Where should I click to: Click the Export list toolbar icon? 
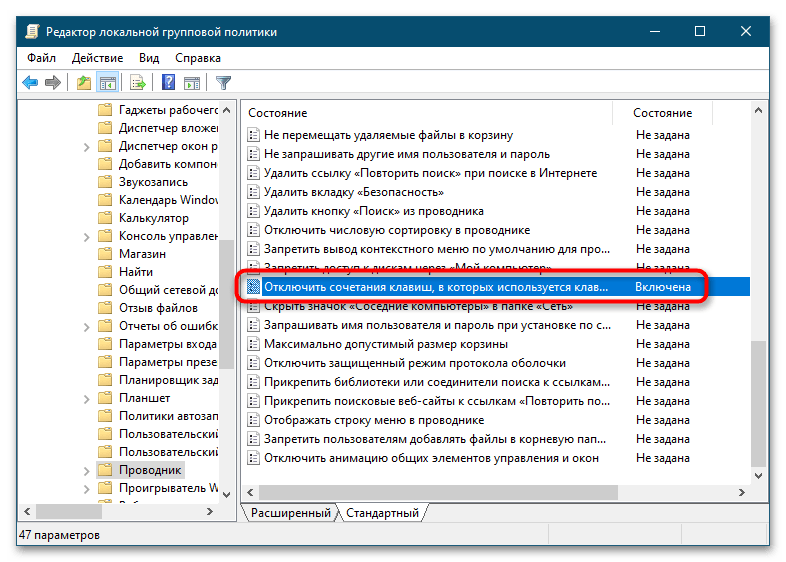point(137,82)
